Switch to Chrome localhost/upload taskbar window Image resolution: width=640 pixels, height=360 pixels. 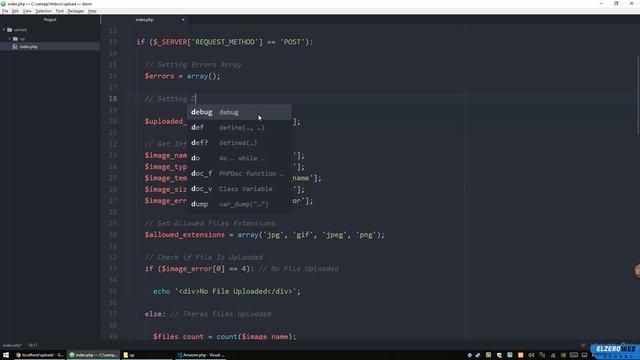[x=40, y=355]
